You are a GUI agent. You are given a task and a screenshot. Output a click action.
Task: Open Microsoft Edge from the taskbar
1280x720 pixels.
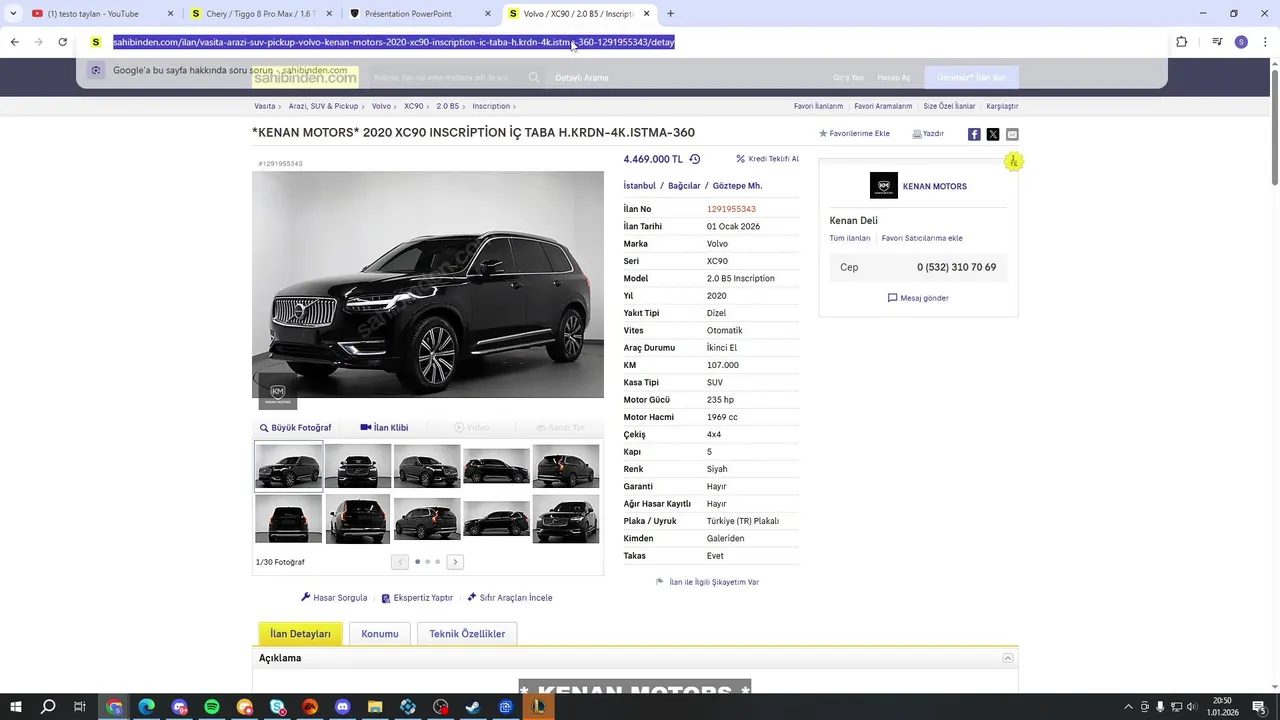(147, 707)
